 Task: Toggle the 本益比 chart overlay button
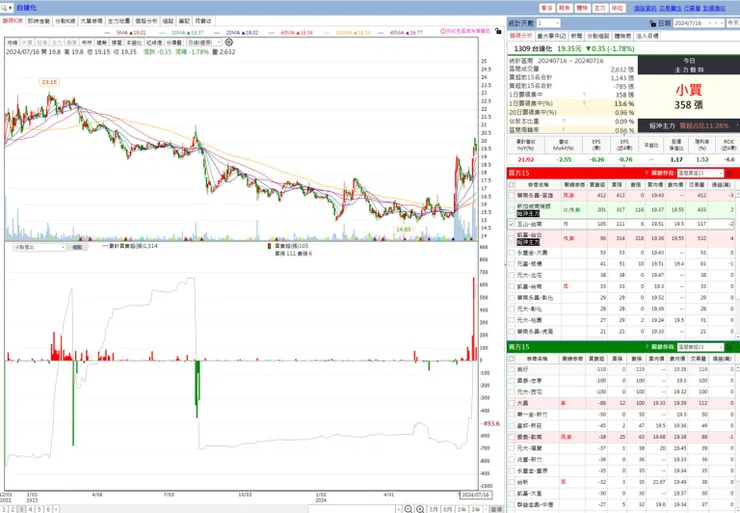pos(135,42)
